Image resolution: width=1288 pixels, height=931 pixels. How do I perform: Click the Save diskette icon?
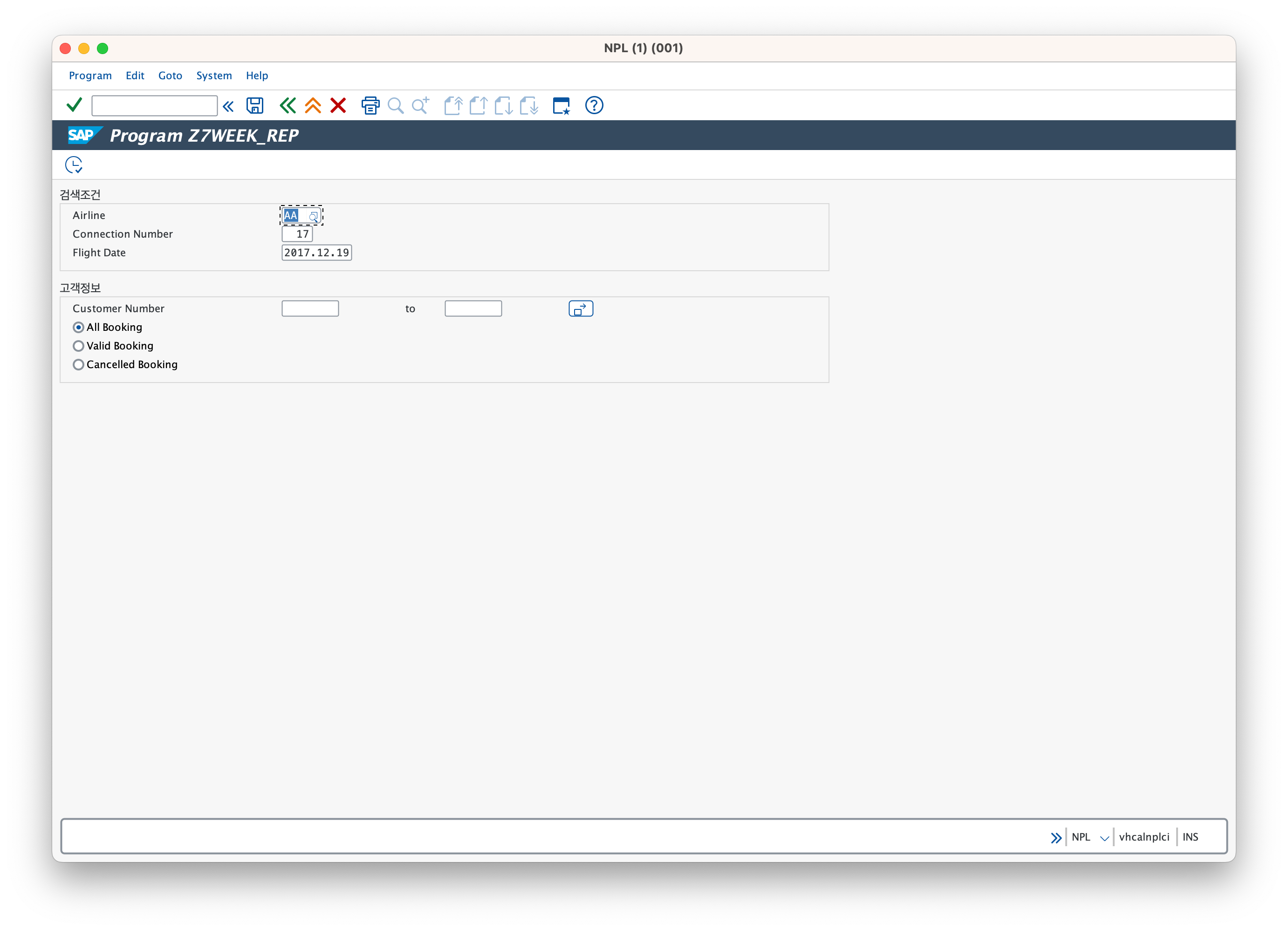(x=254, y=106)
